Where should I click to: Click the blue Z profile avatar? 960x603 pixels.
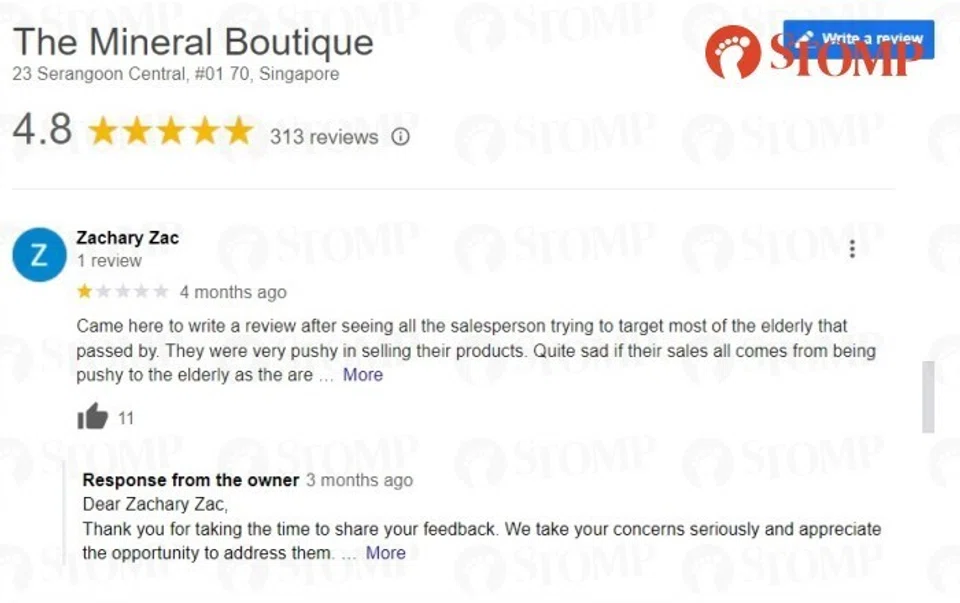tap(39, 255)
